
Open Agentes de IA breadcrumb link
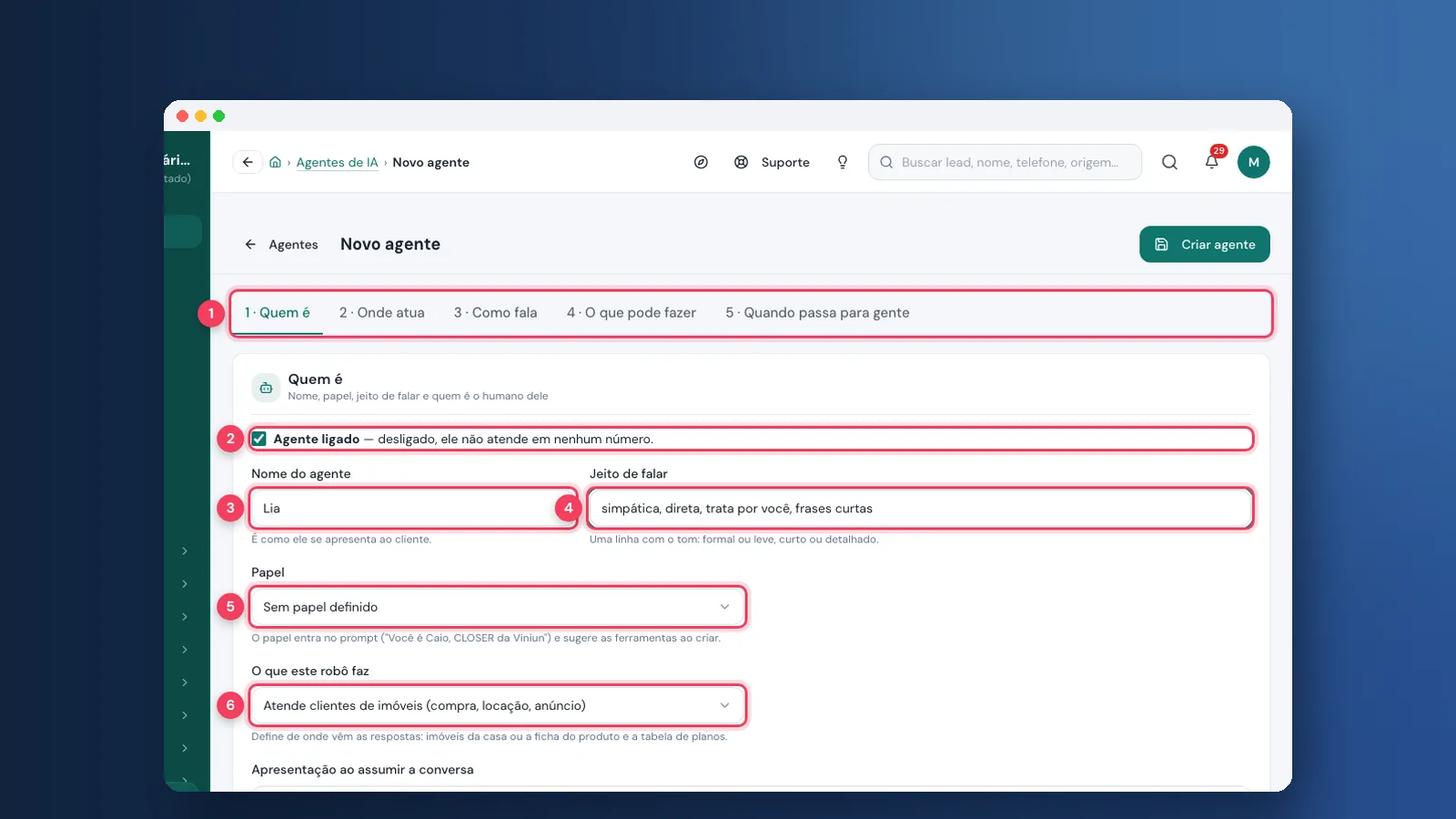(x=337, y=162)
